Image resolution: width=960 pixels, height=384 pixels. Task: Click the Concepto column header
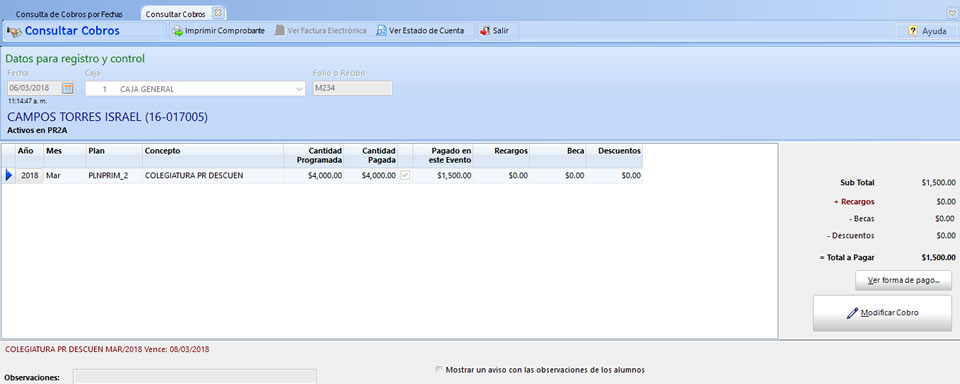click(x=213, y=156)
